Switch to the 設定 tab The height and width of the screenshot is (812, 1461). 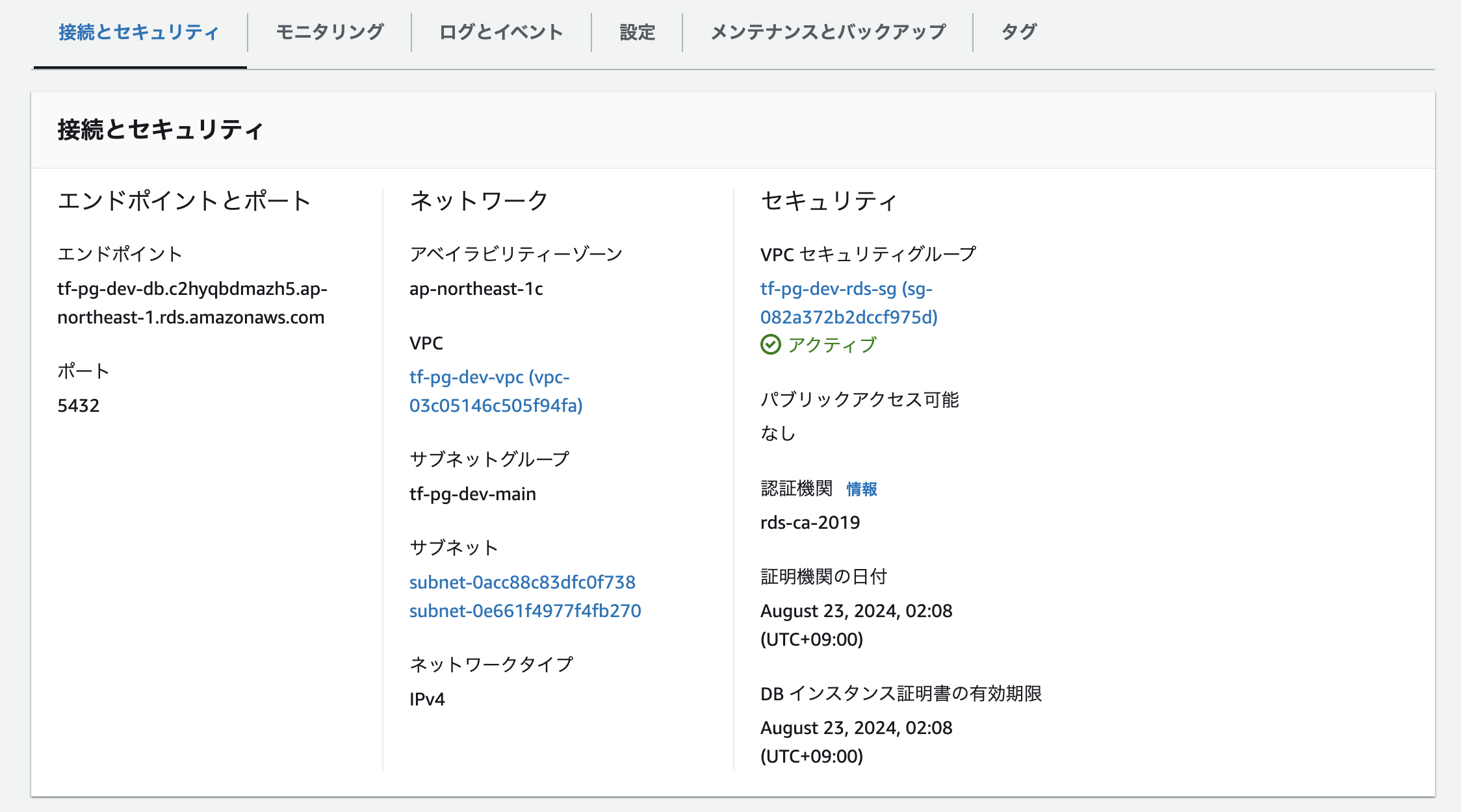637,31
